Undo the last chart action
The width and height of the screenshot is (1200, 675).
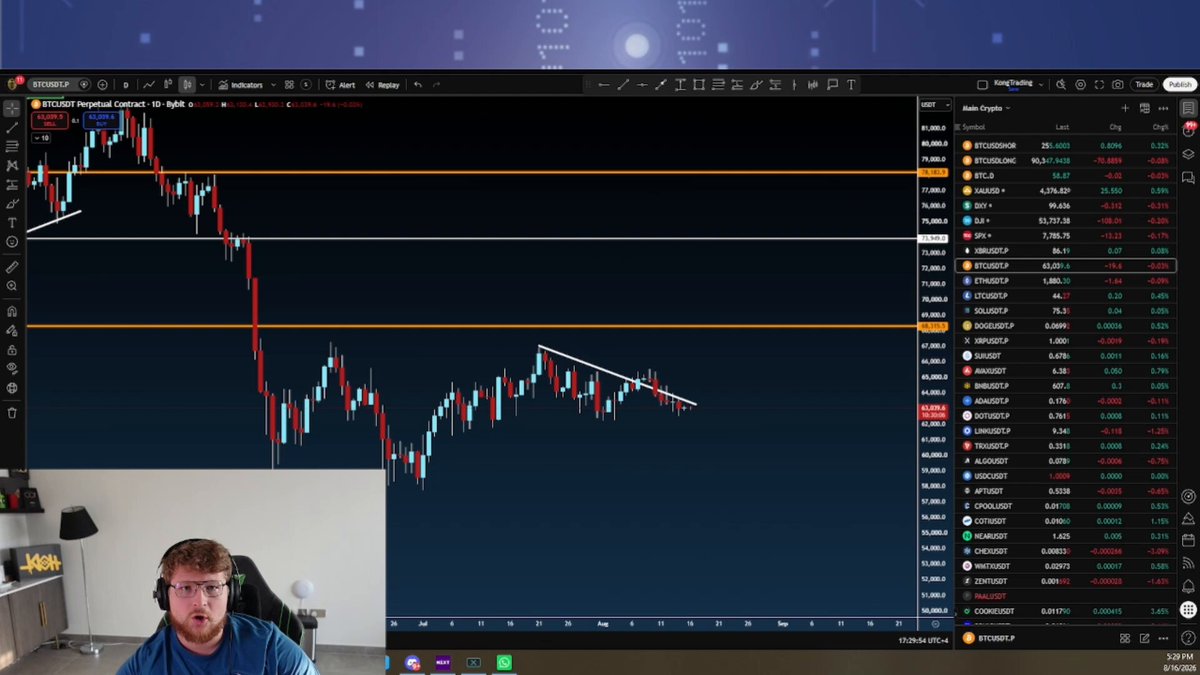[418, 85]
